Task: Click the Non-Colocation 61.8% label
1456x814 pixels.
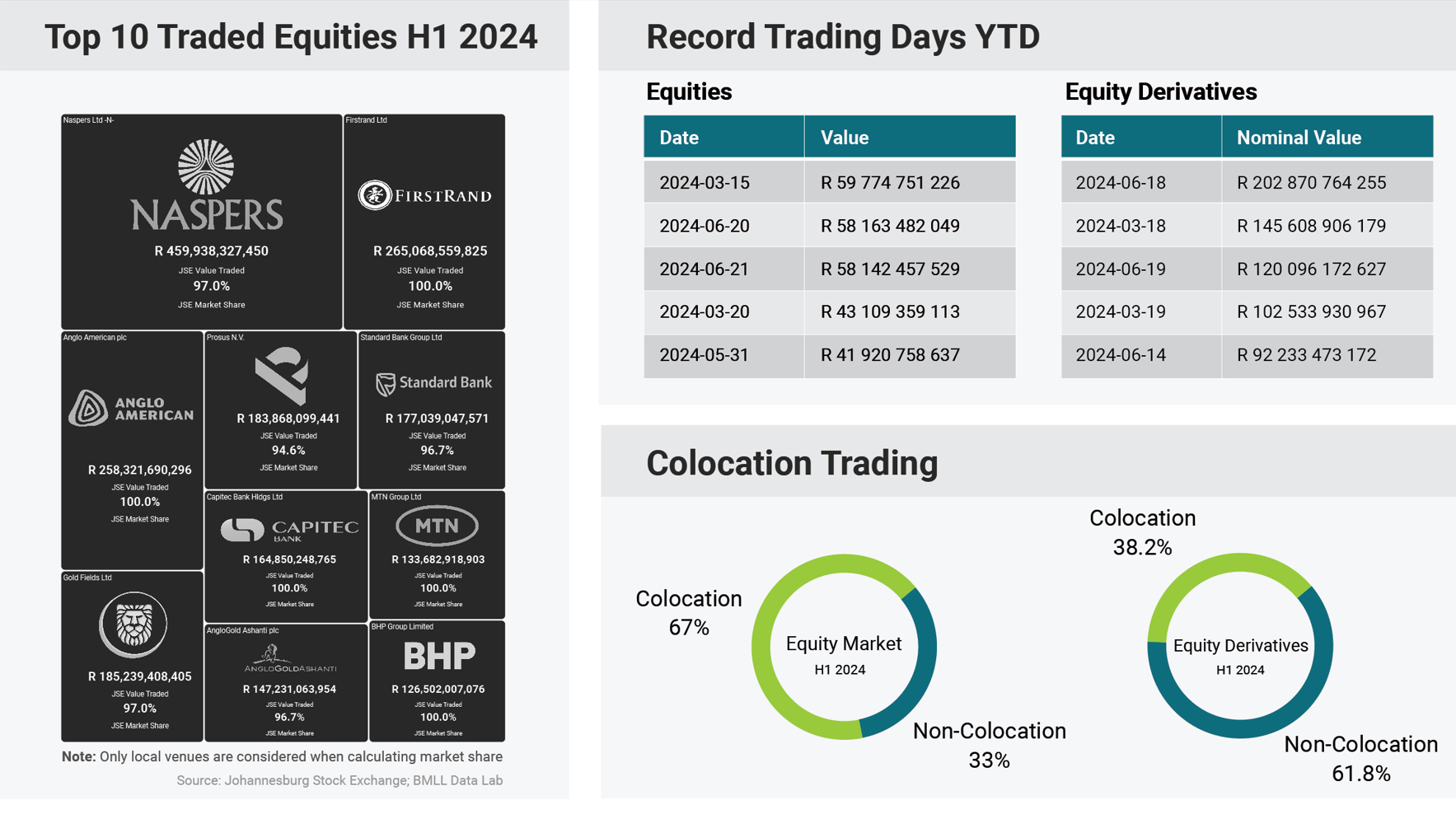Action: (1361, 759)
